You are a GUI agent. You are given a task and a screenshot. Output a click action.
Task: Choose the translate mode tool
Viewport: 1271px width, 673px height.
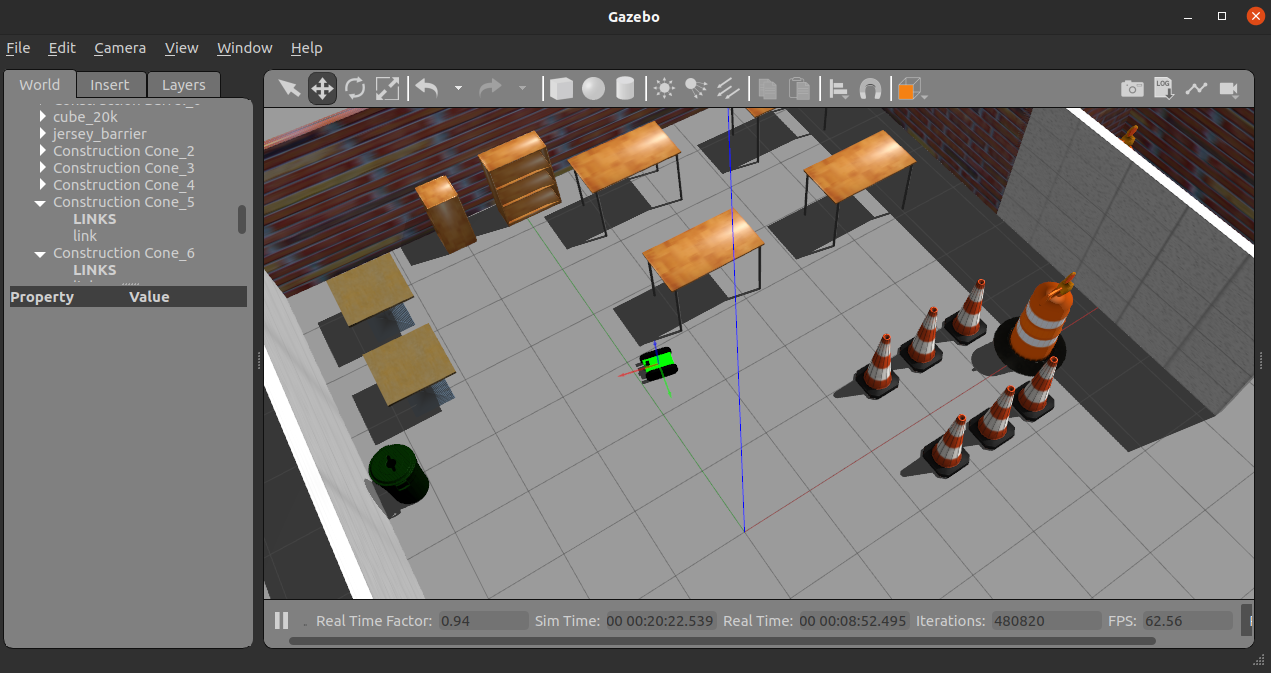[x=322, y=88]
